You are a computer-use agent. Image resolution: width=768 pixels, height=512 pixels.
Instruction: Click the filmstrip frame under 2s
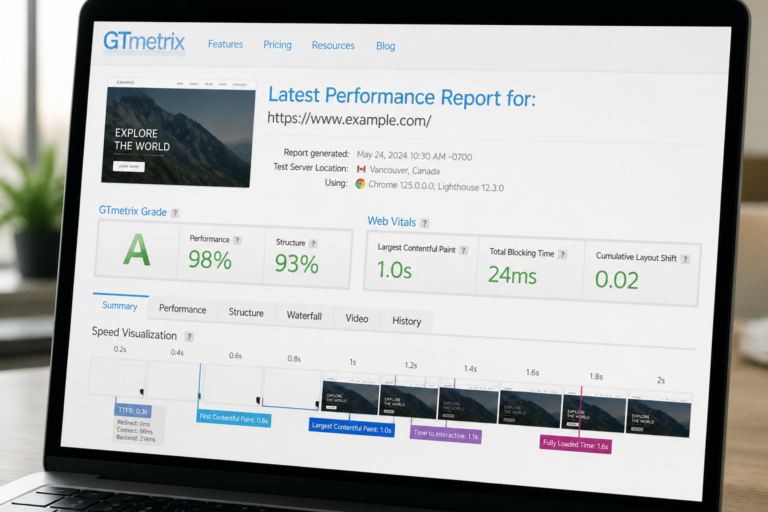659,414
